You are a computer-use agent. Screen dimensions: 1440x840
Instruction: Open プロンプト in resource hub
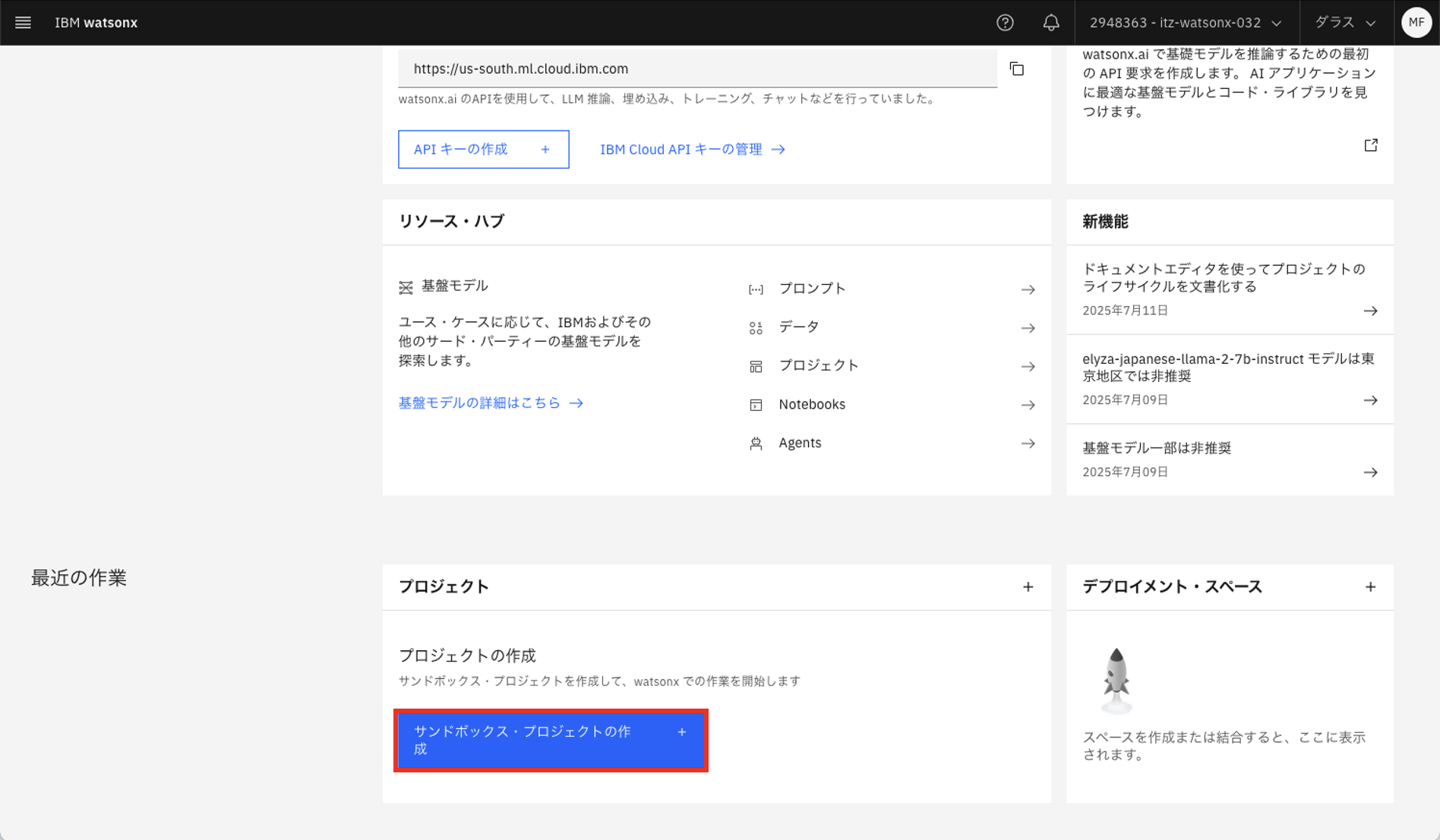891,289
